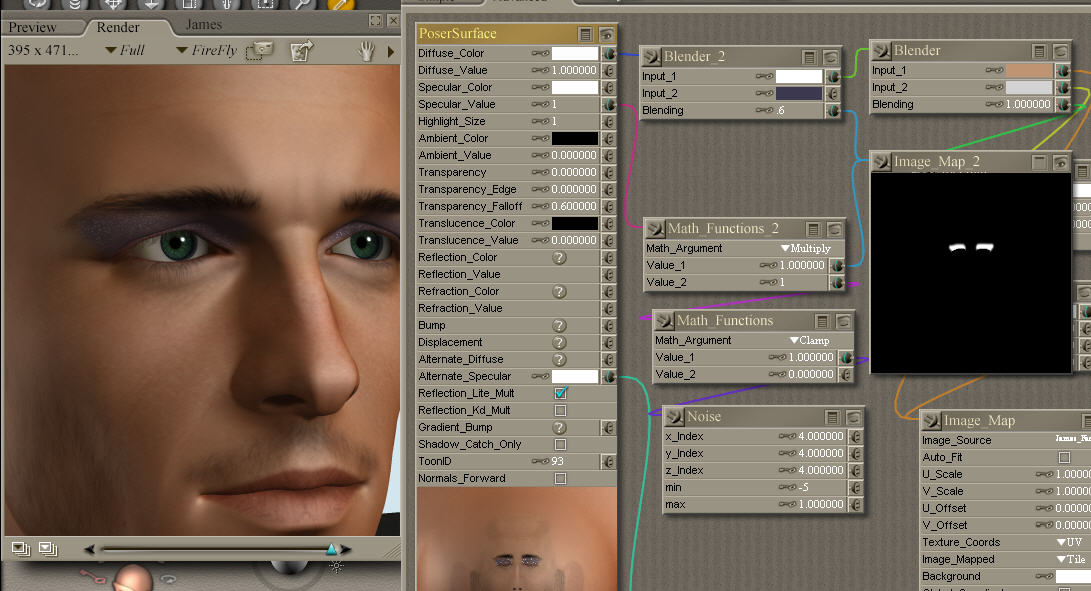
Task: Toggle PoserSurface preview eye icon
Action: click(x=606, y=34)
